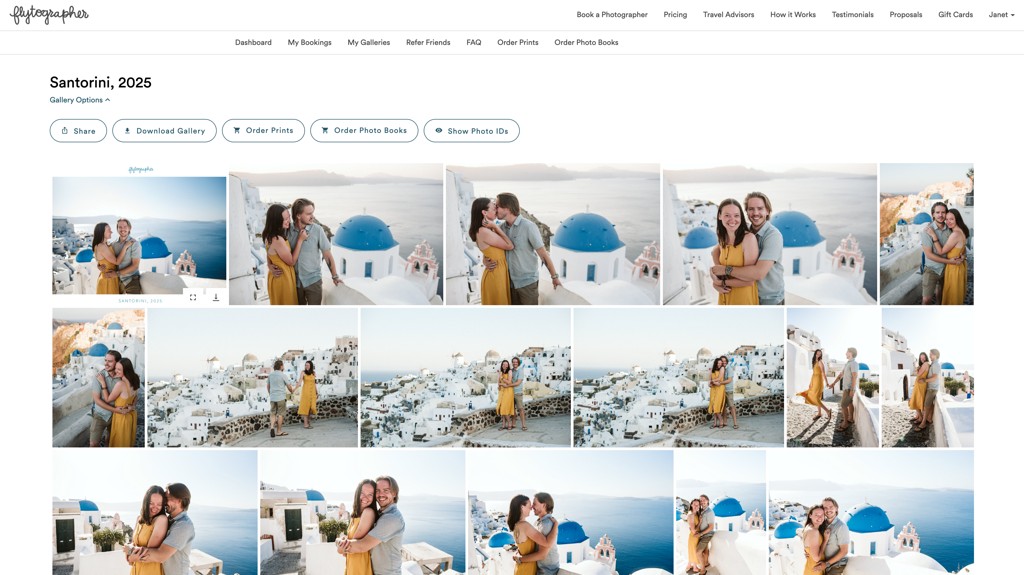This screenshot has height=575, width=1024.
Task: Switch to Dashboard tab
Action: point(253,42)
